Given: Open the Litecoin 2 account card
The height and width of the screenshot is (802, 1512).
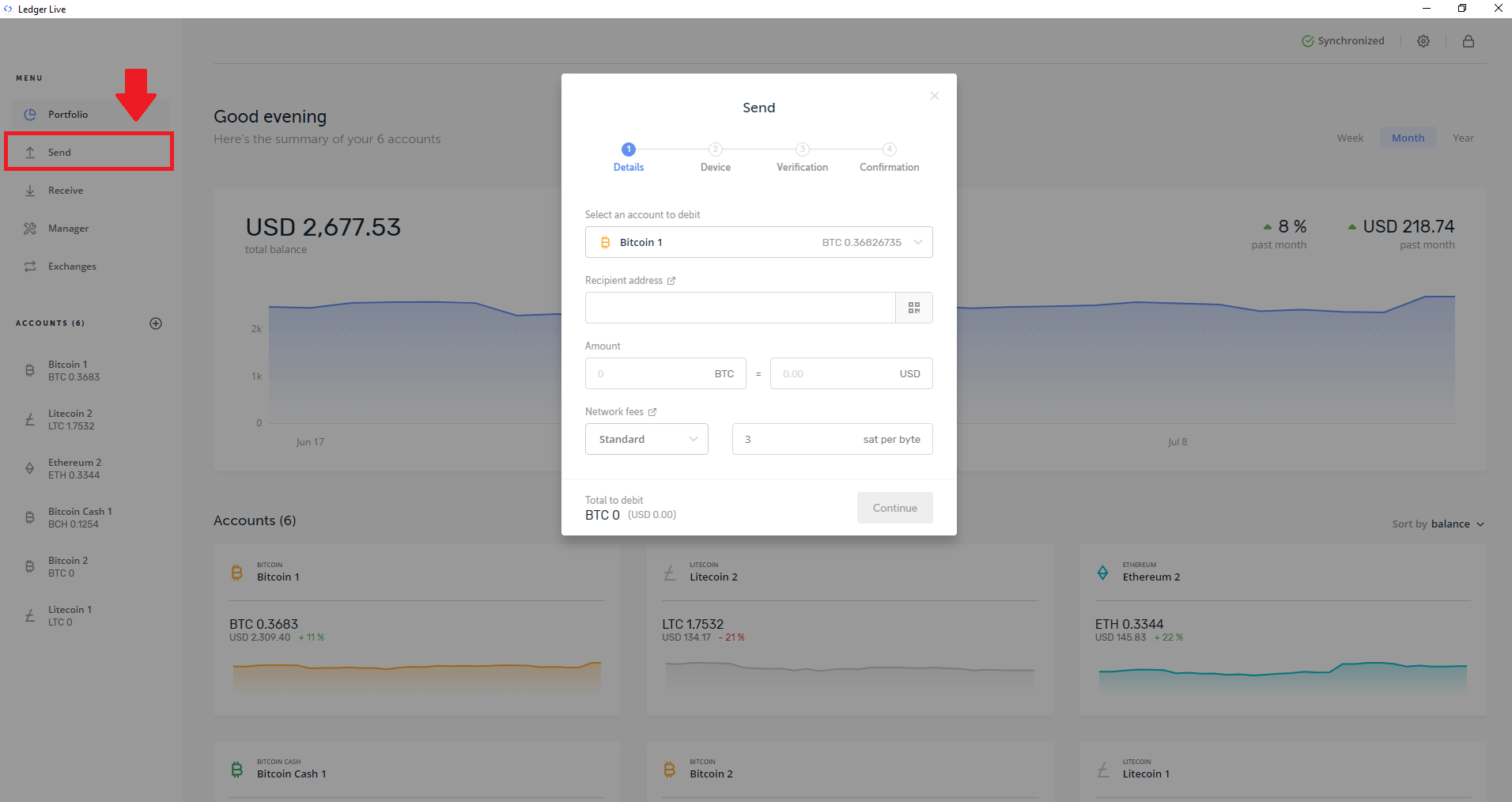Looking at the screenshot, I should click(x=850, y=630).
